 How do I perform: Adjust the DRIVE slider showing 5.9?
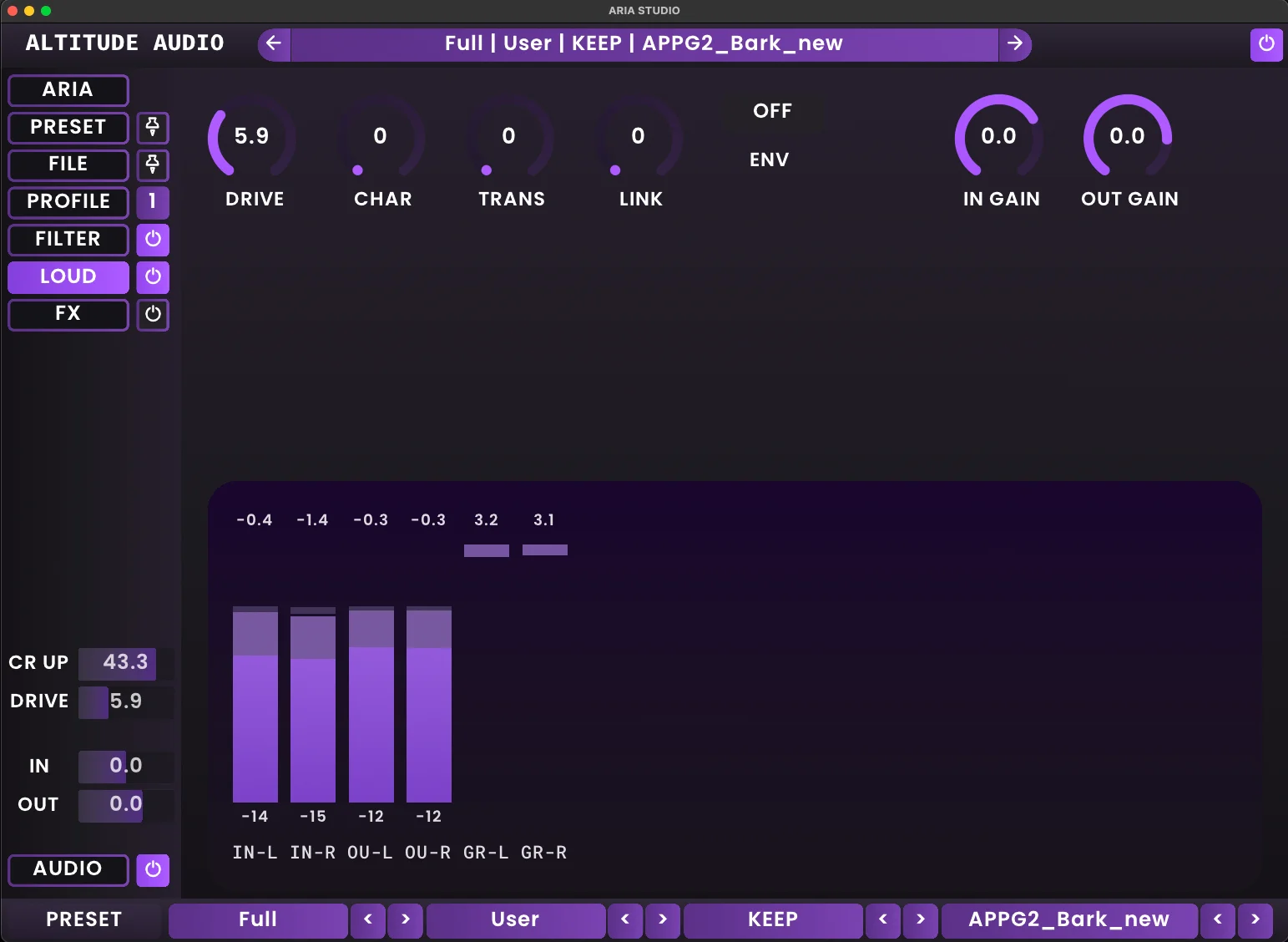(125, 701)
